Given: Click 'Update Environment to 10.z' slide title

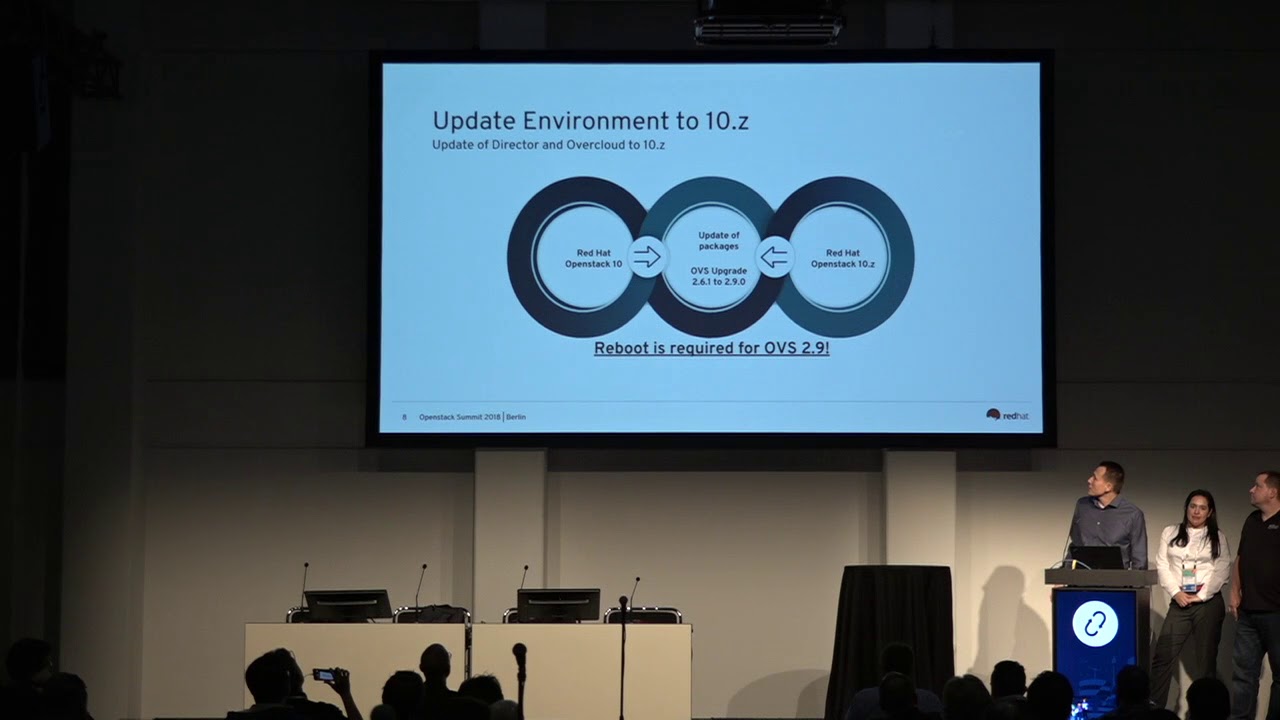Looking at the screenshot, I should (590, 121).
